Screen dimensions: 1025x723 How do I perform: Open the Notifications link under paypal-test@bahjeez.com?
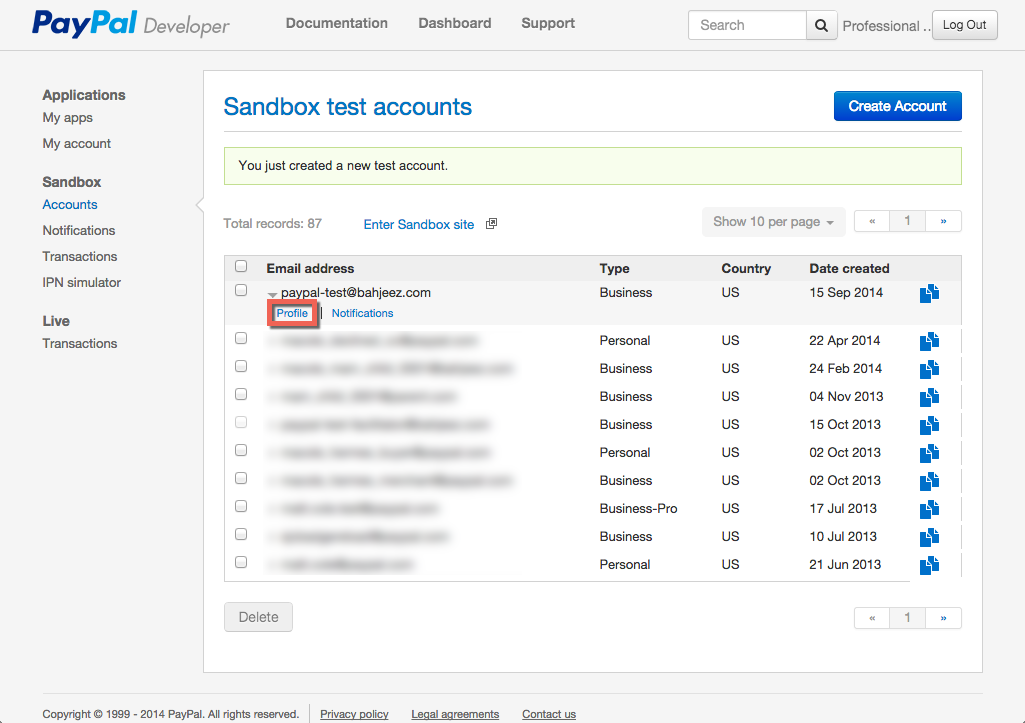(x=362, y=313)
